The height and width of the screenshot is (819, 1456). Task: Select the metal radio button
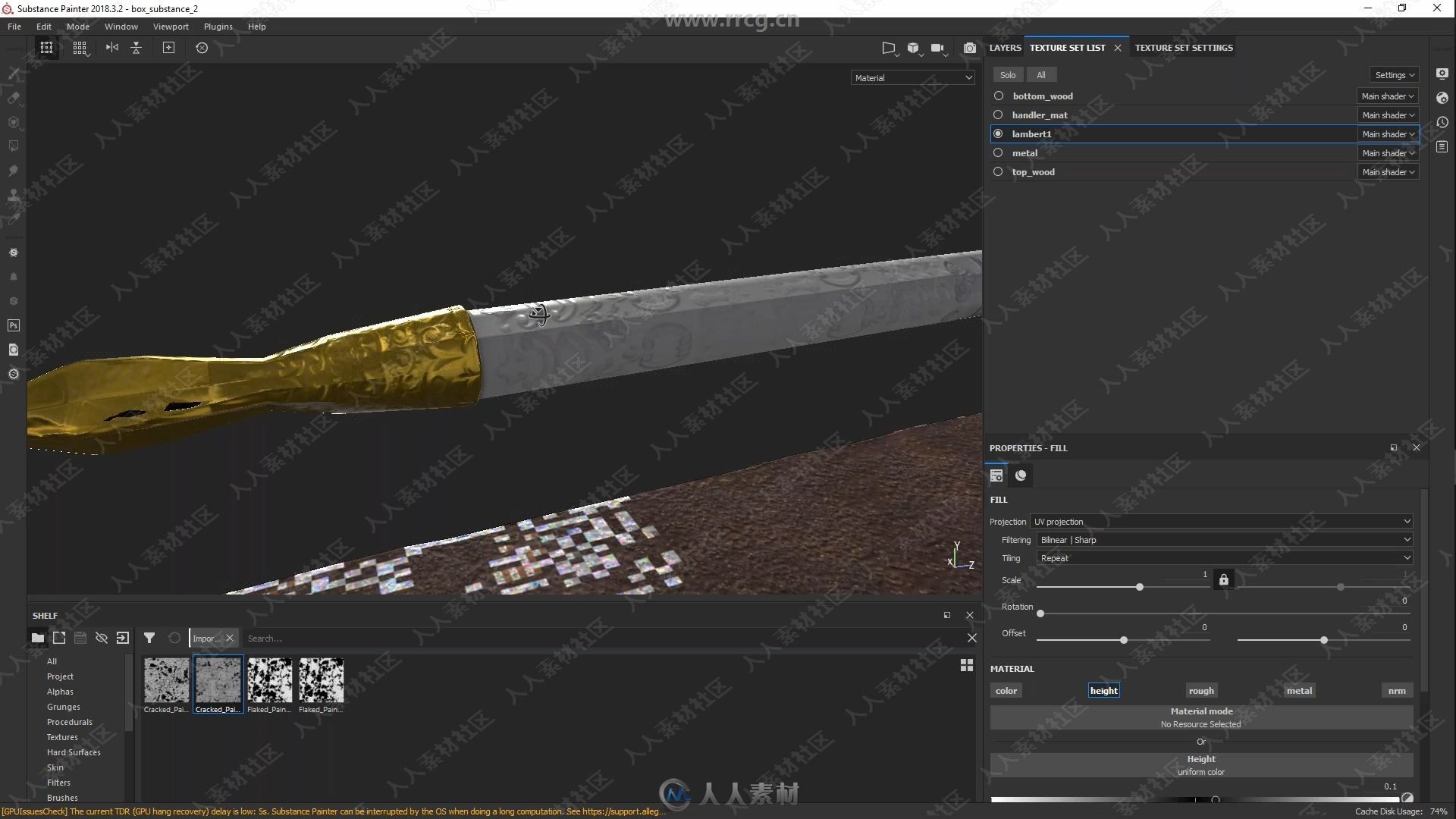coord(997,152)
